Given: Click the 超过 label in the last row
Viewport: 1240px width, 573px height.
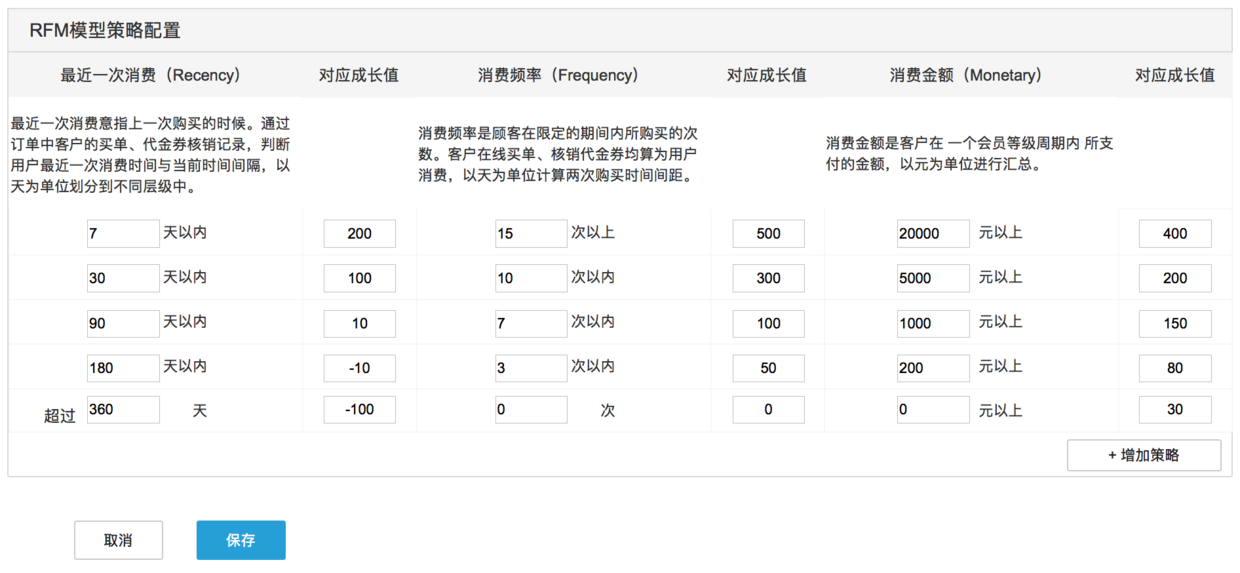Looking at the screenshot, I should (60, 416).
